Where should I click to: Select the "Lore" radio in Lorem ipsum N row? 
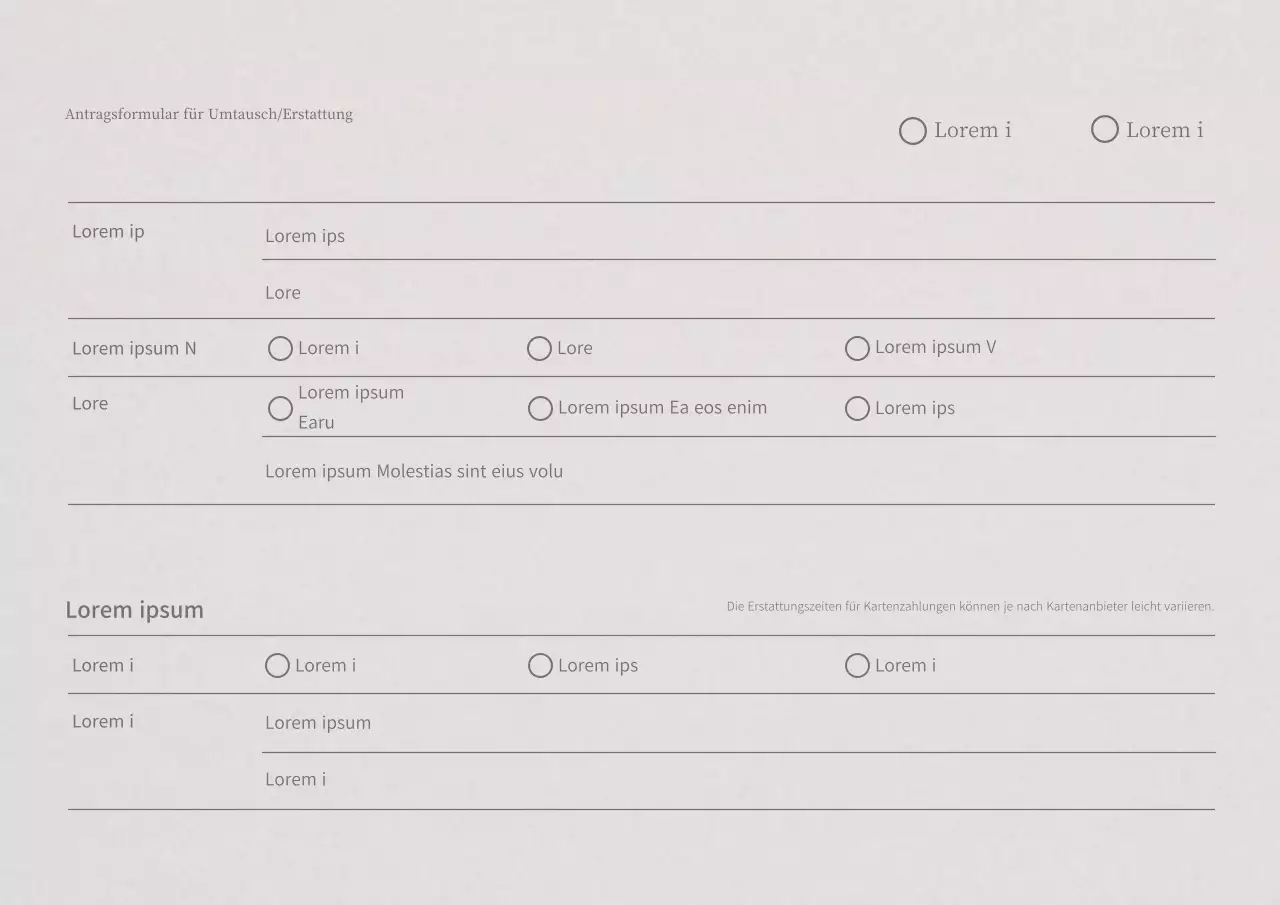pos(540,349)
